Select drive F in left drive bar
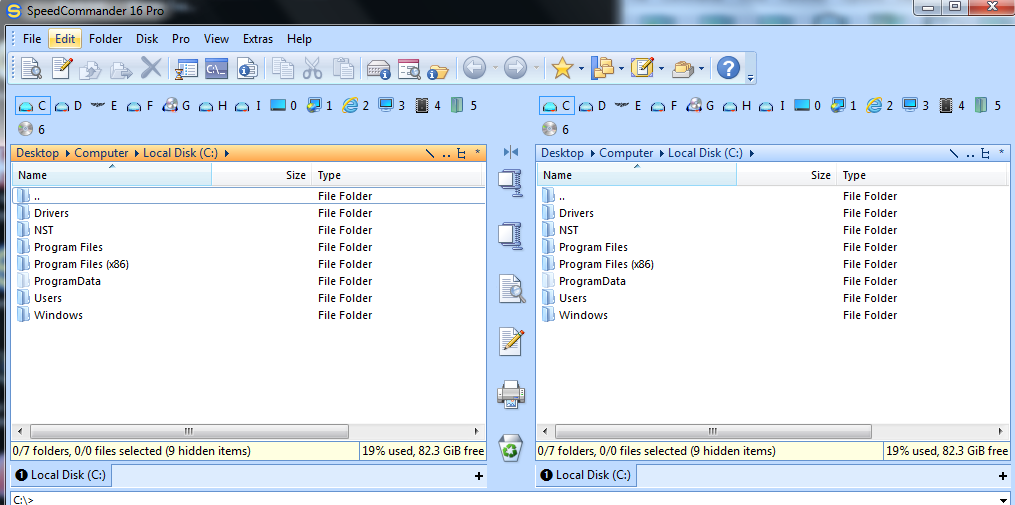Image resolution: width=1015 pixels, height=505 pixels. (x=141, y=105)
